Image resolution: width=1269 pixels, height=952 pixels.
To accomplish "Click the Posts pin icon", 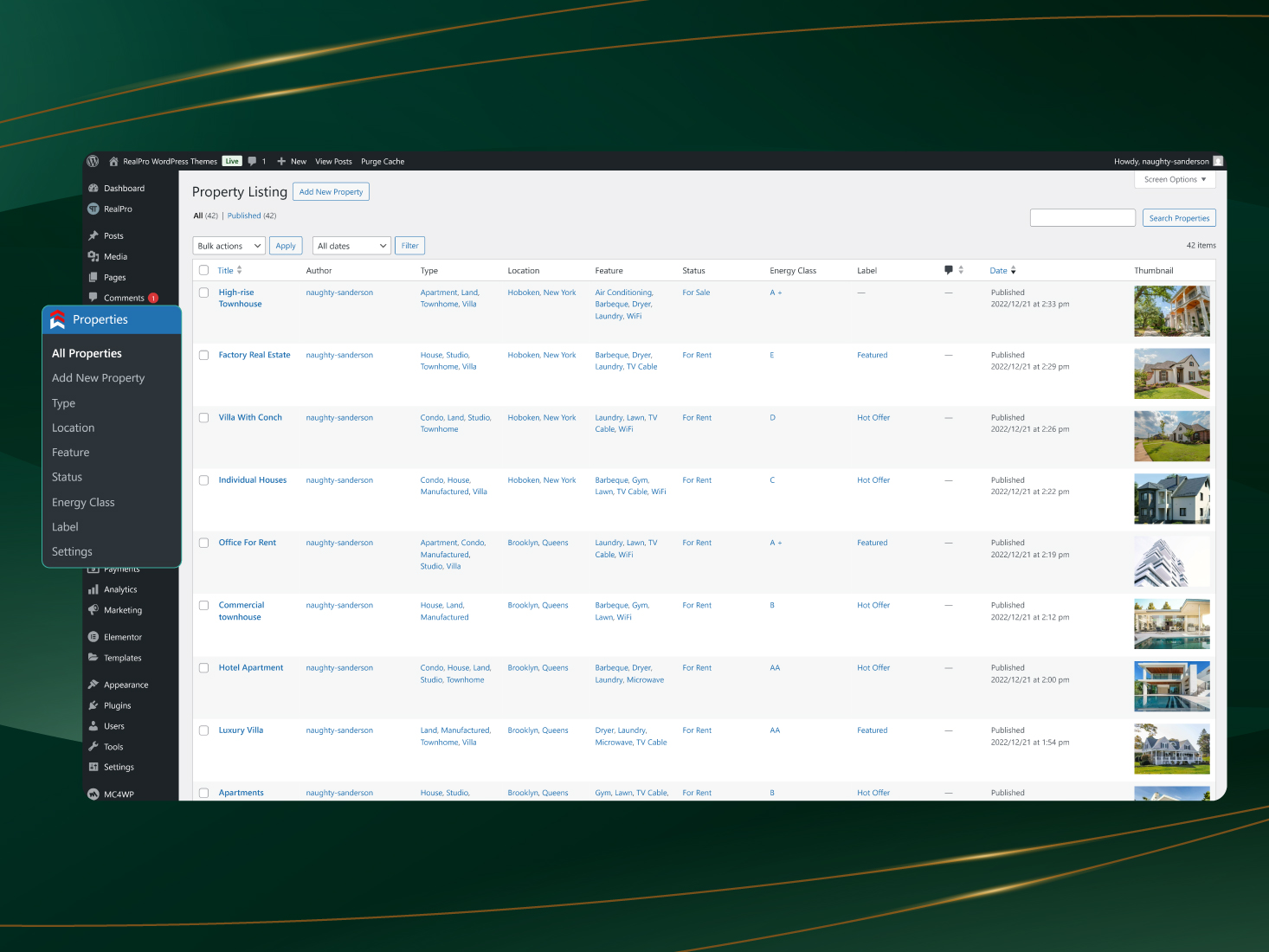I will pyautogui.click(x=93, y=235).
